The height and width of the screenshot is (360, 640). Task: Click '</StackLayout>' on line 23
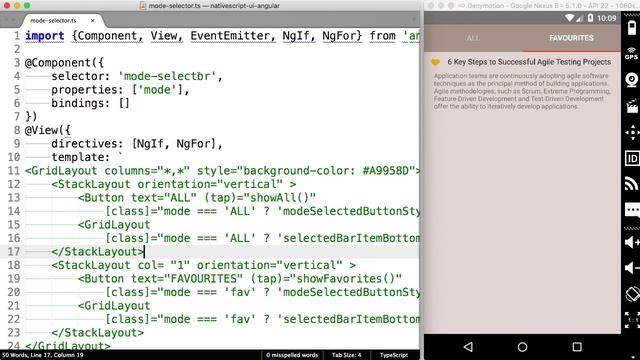97,333
